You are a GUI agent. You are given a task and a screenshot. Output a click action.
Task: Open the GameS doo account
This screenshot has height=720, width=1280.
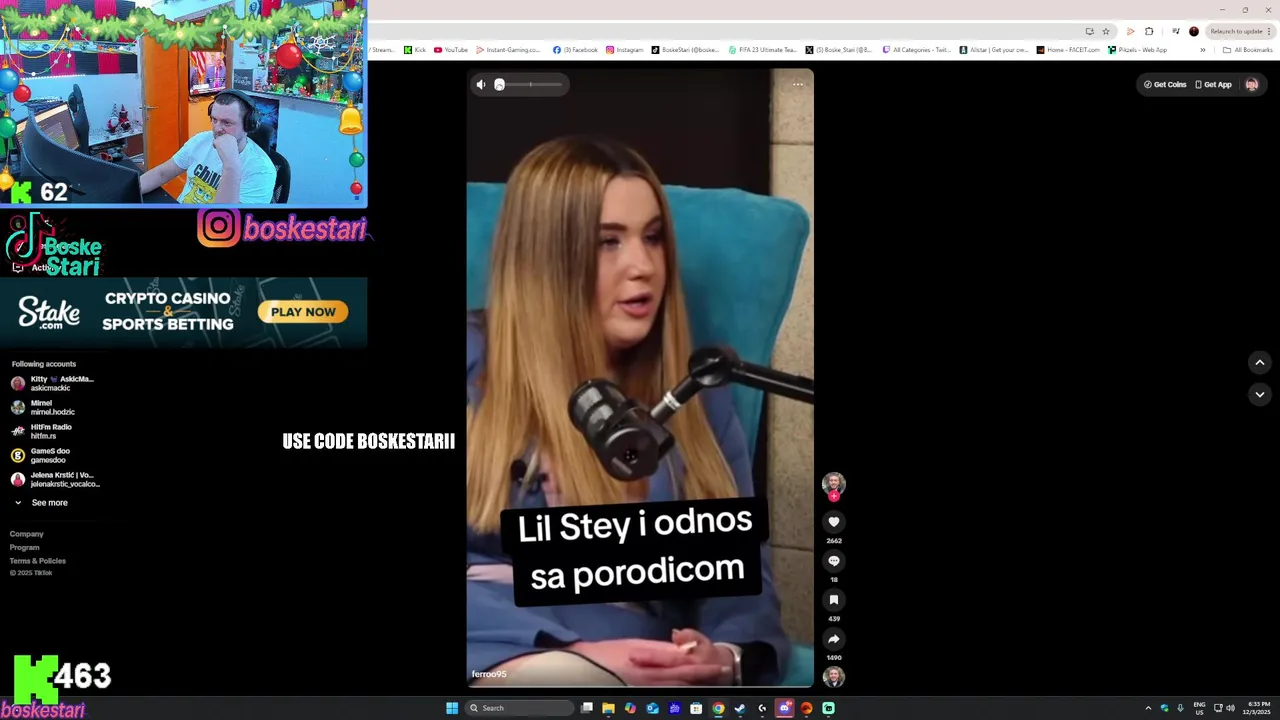coord(40,455)
